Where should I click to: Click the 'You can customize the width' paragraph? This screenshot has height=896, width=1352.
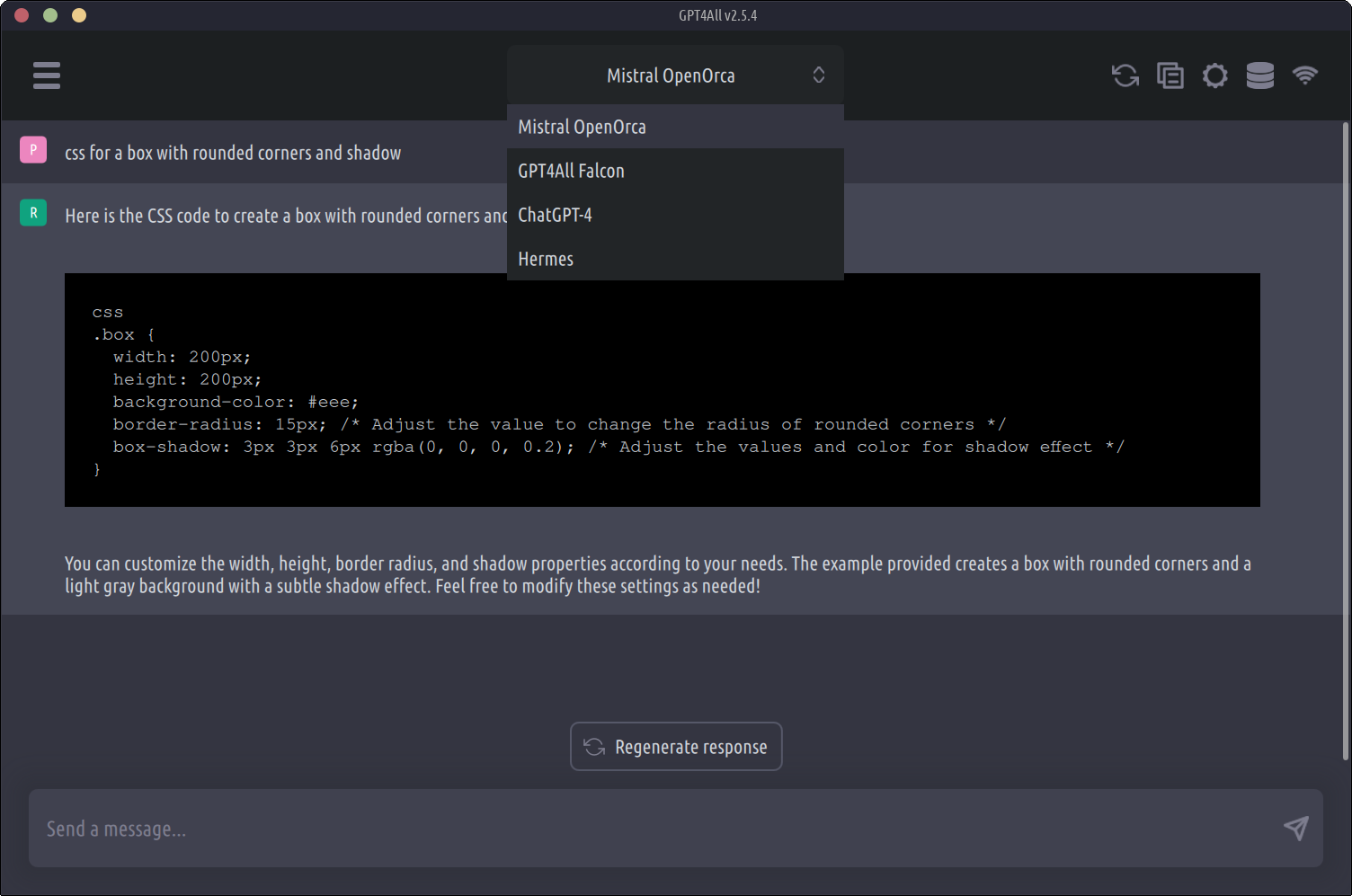(x=658, y=574)
